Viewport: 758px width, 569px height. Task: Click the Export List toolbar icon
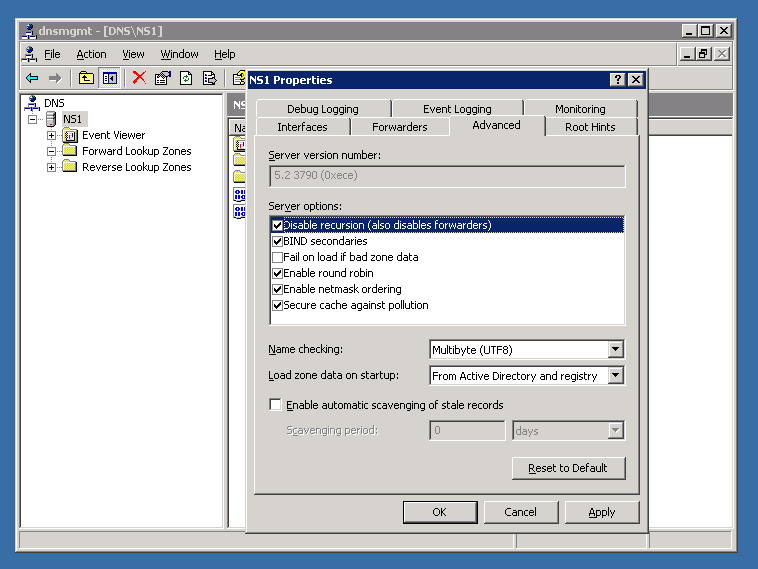click(x=209, y=78)
